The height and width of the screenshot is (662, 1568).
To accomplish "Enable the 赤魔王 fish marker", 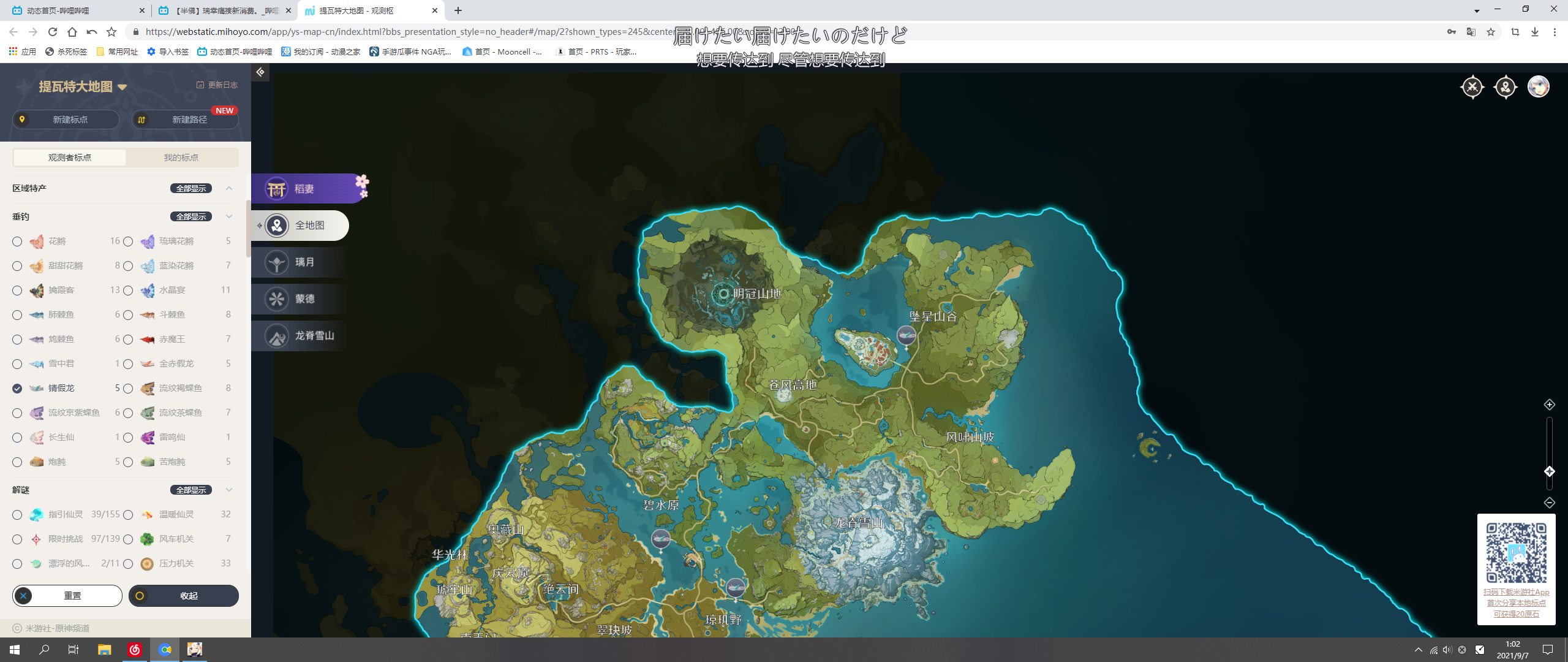I will (128, 340).
